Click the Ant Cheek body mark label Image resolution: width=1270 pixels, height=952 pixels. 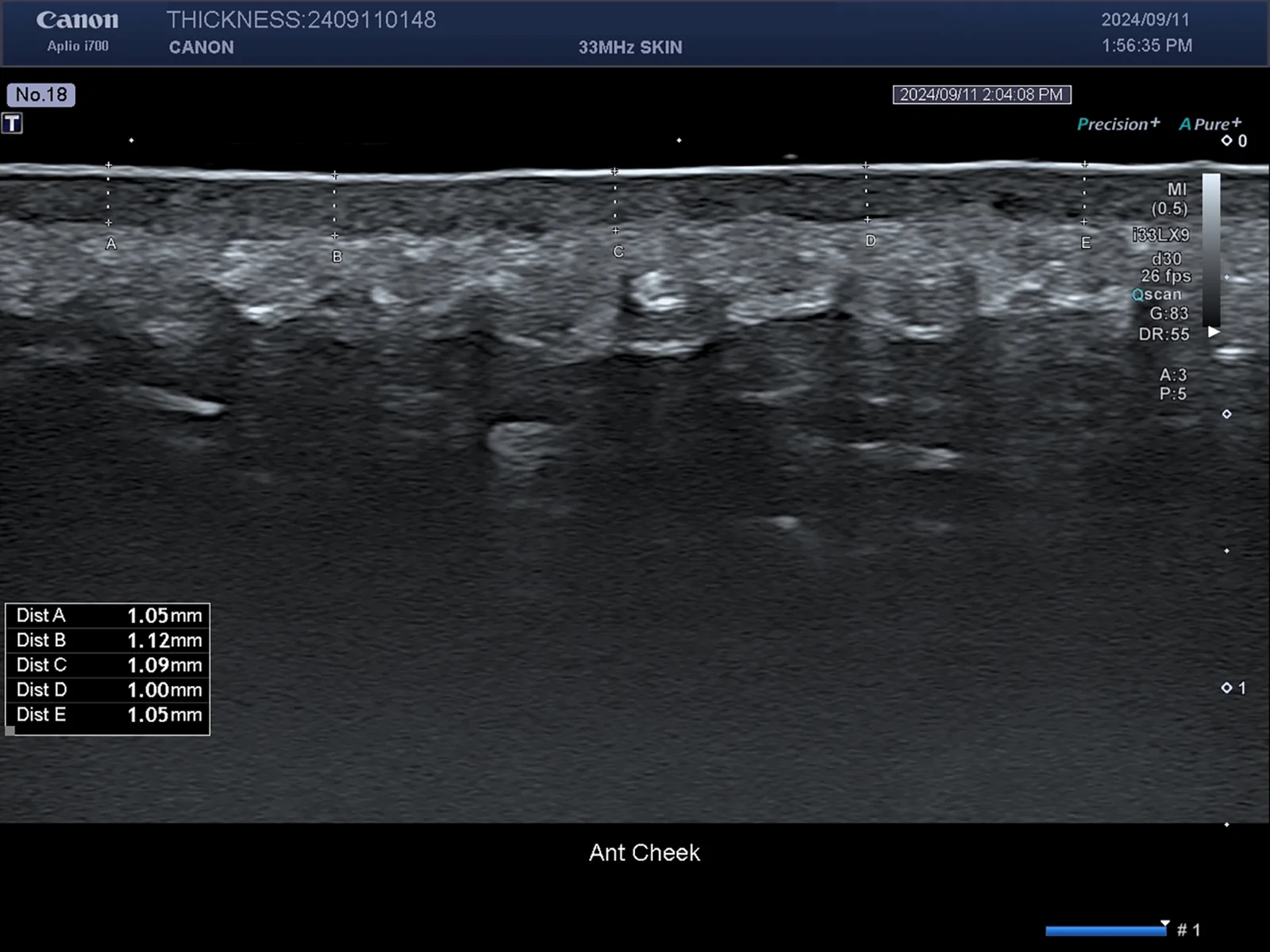(645, 853)
